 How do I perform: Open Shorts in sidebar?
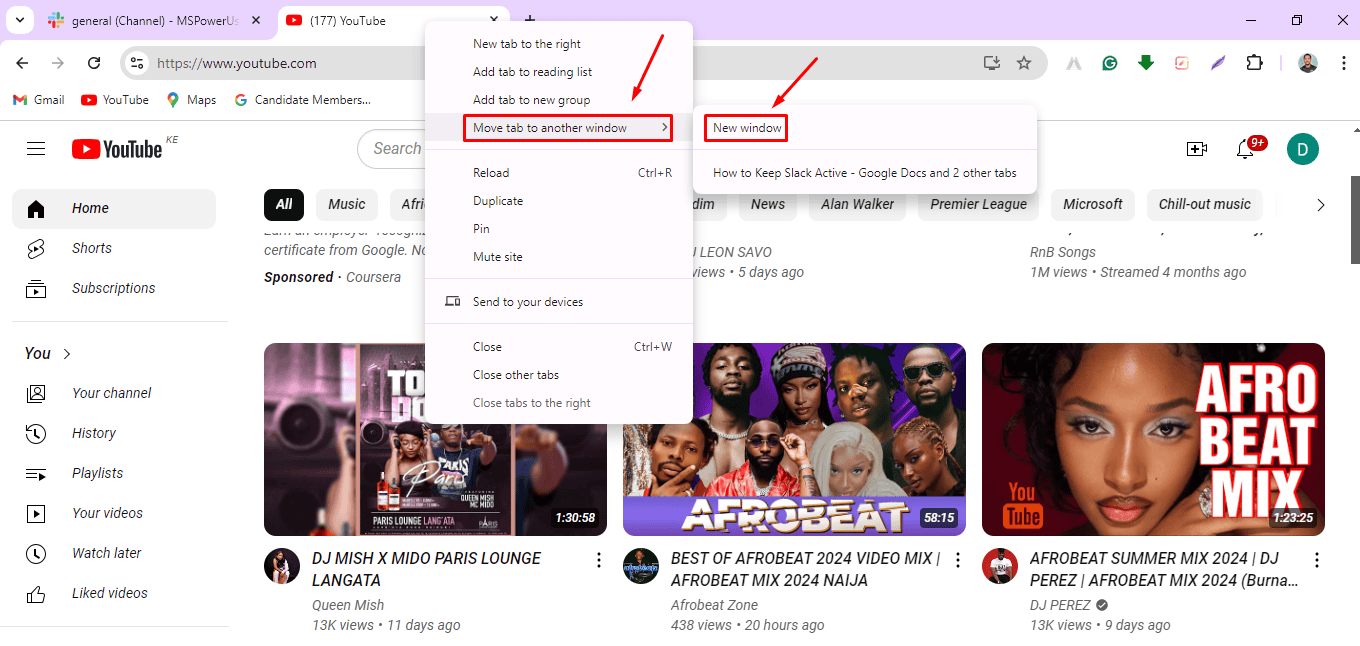click(x=114, y=248)
